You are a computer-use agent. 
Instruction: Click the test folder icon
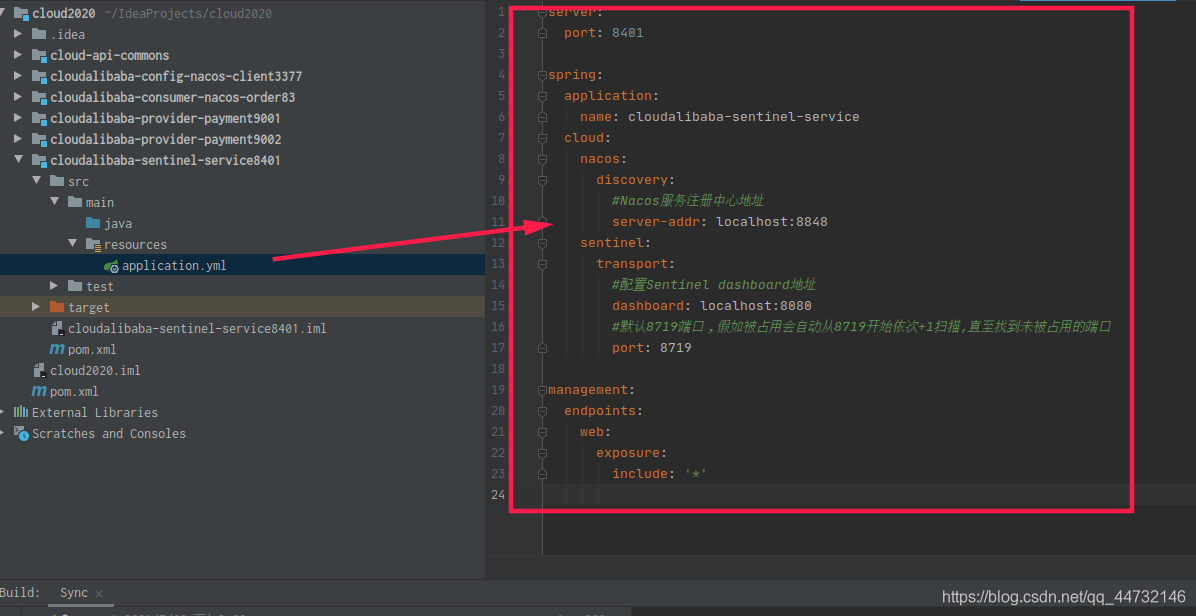coord(75,286)
